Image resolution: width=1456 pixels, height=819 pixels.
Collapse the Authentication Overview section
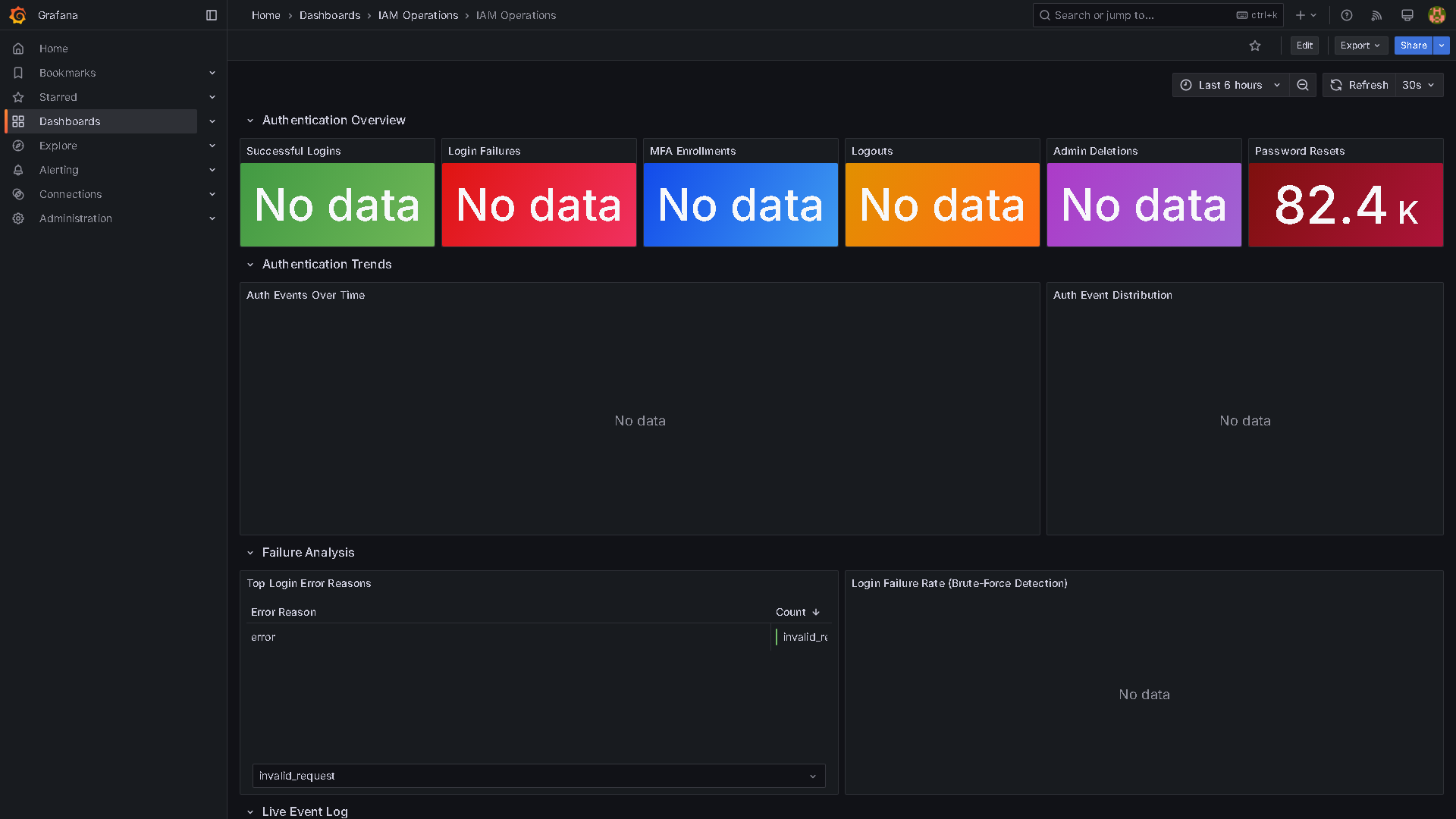251,120
